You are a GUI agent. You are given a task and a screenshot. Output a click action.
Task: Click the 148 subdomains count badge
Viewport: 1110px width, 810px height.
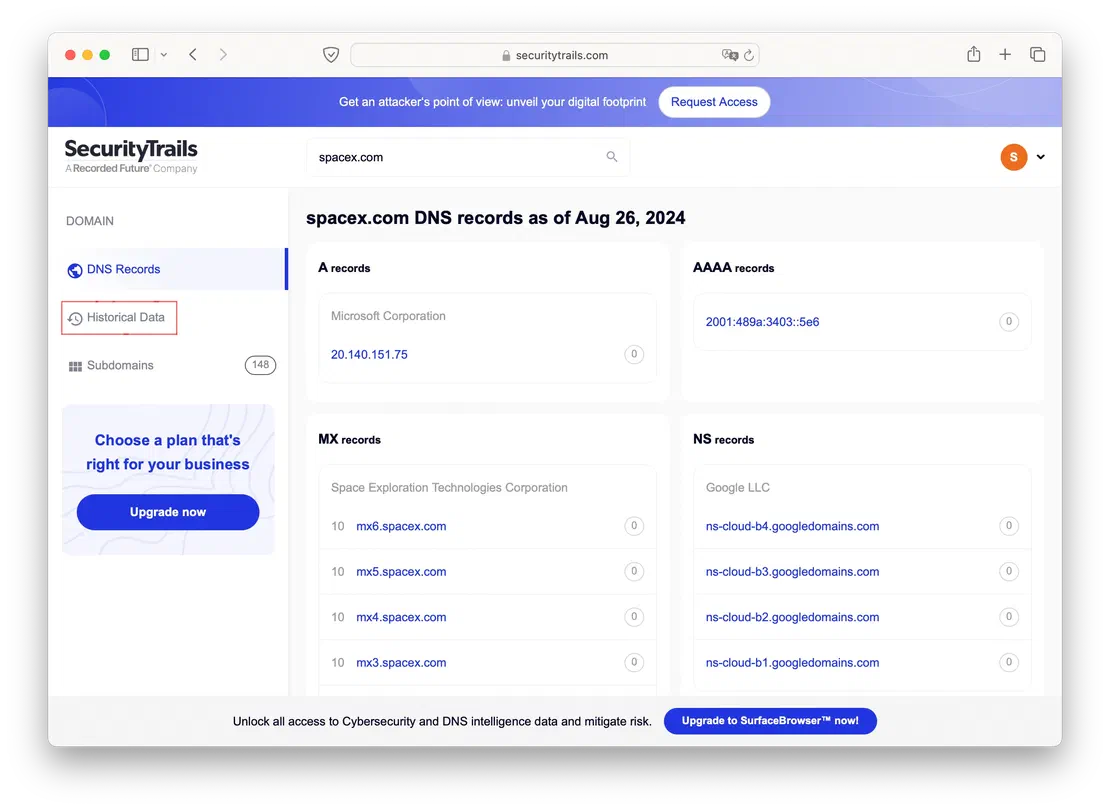[261, 365]
